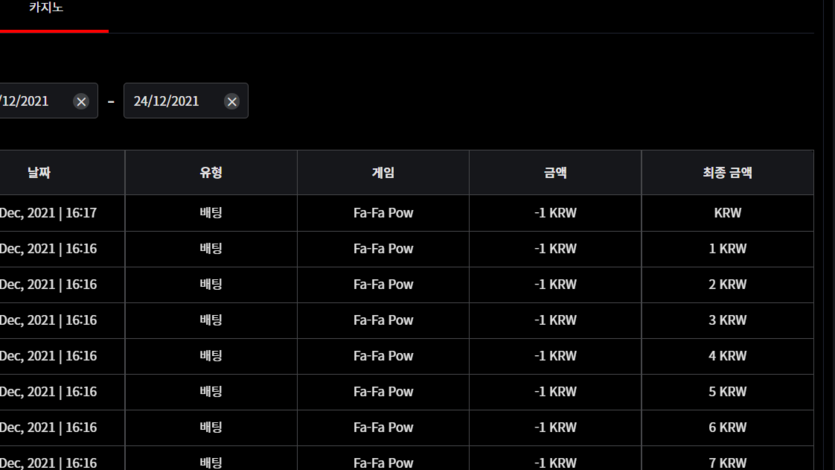Sort by 게임 column header
The width and height of the screenshot is (835, 470).
(x=383, y=172)
